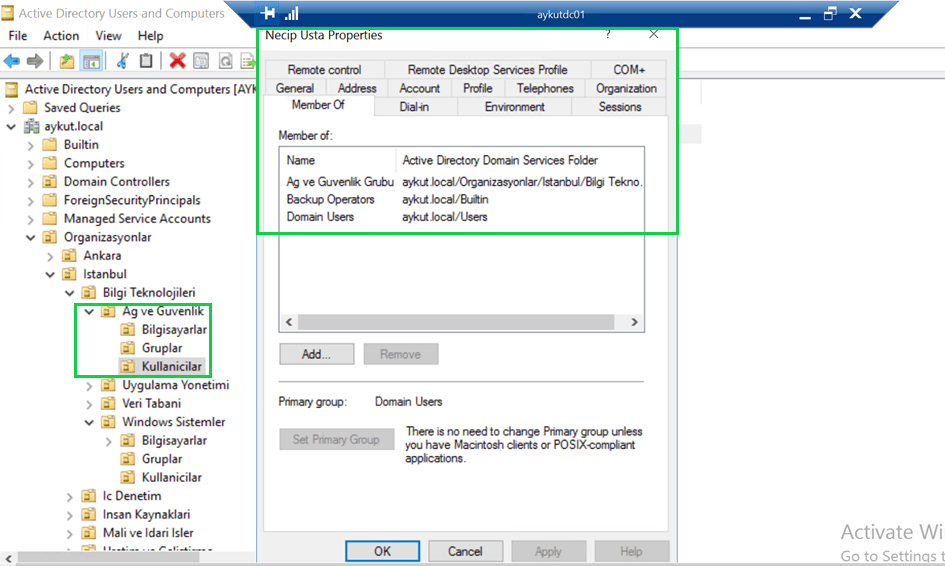Image resolution: width=945 pixels, height=566 pixels.
Task: Collapse the aykut.local domain node
Action: pyautogui.click(x=11, y=127)
